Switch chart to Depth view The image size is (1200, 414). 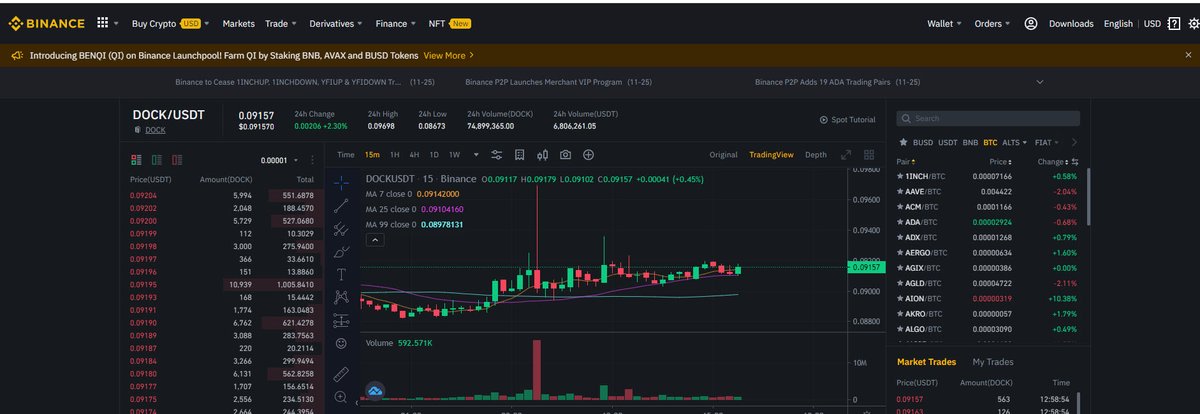(x=816, y=155)
